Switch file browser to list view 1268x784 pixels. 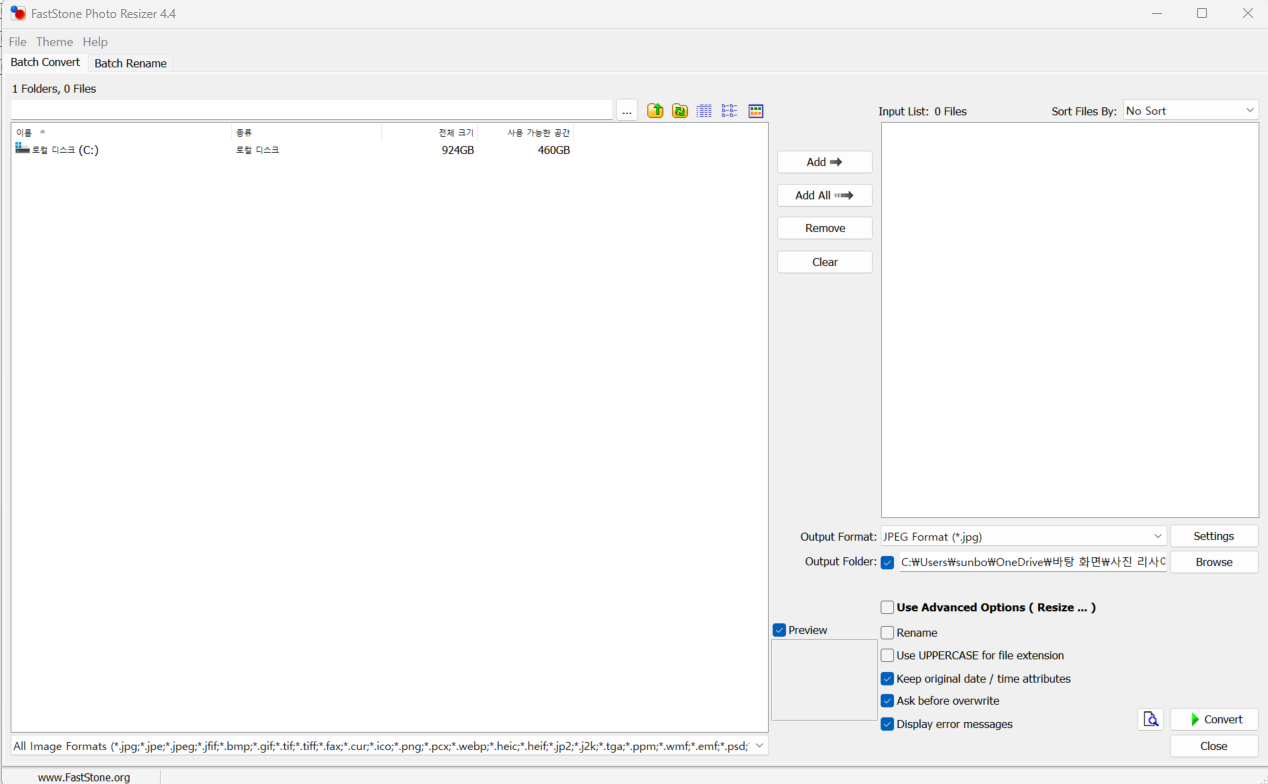click(729, 111)
